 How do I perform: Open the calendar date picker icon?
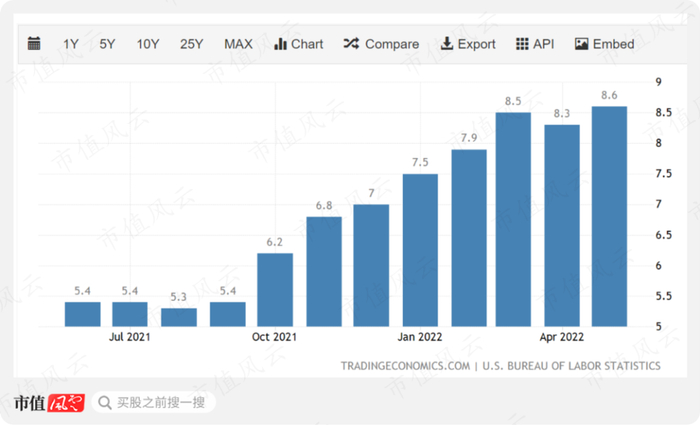point(34,44)
